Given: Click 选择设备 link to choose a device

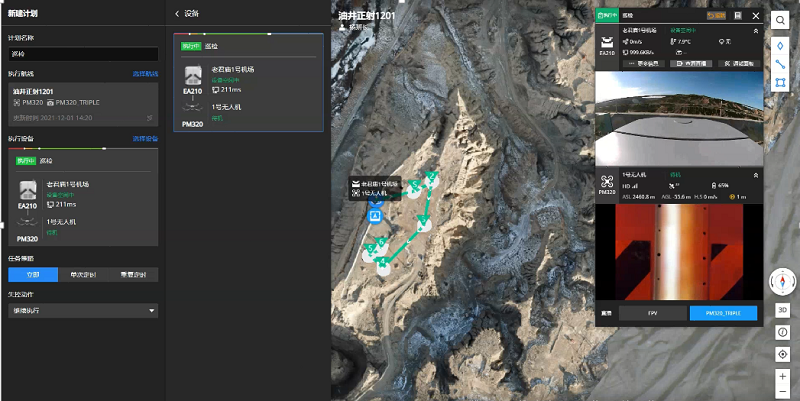Looking at the screenshot, I should click(145, 138).
